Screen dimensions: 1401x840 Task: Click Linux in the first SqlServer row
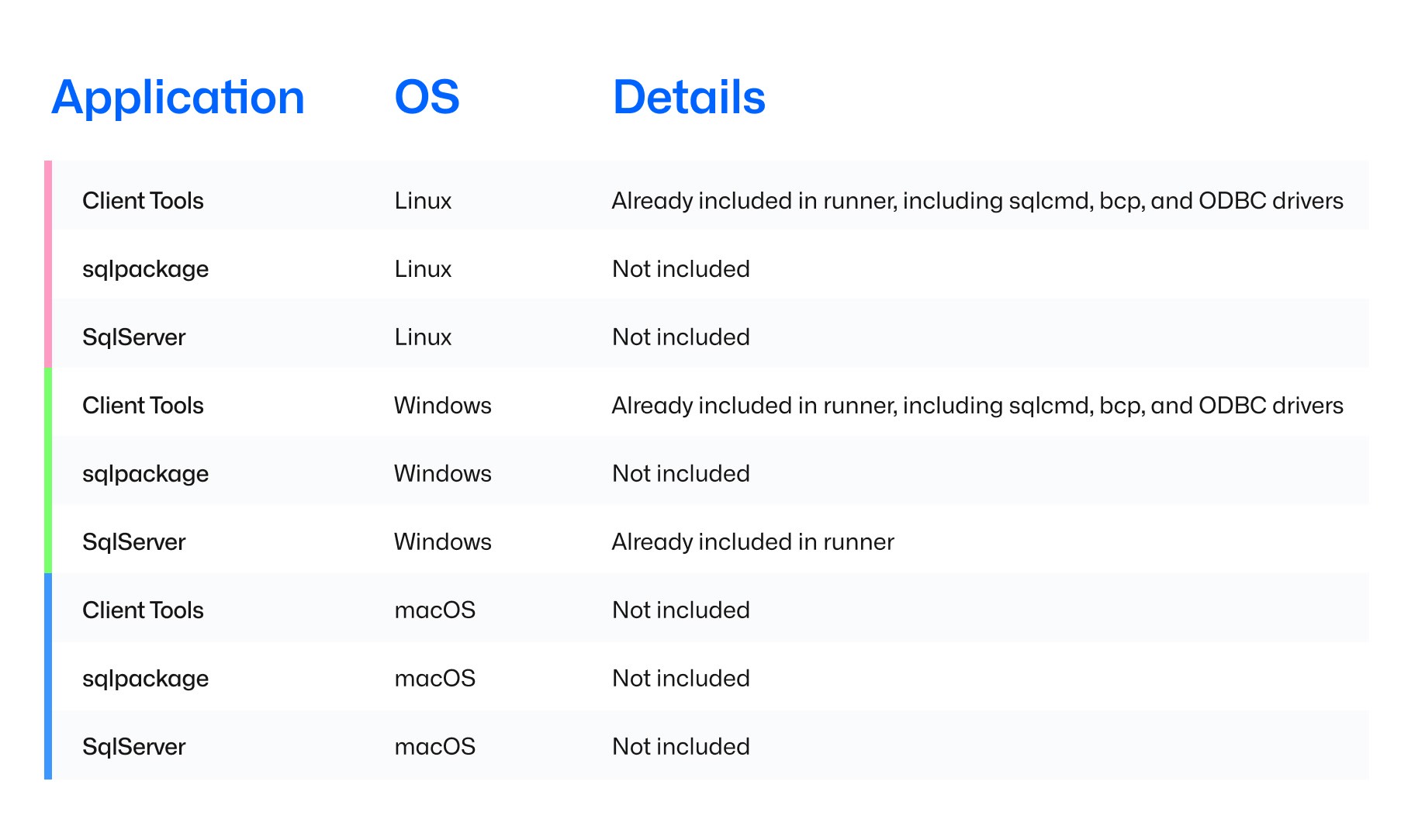point(423,337)
